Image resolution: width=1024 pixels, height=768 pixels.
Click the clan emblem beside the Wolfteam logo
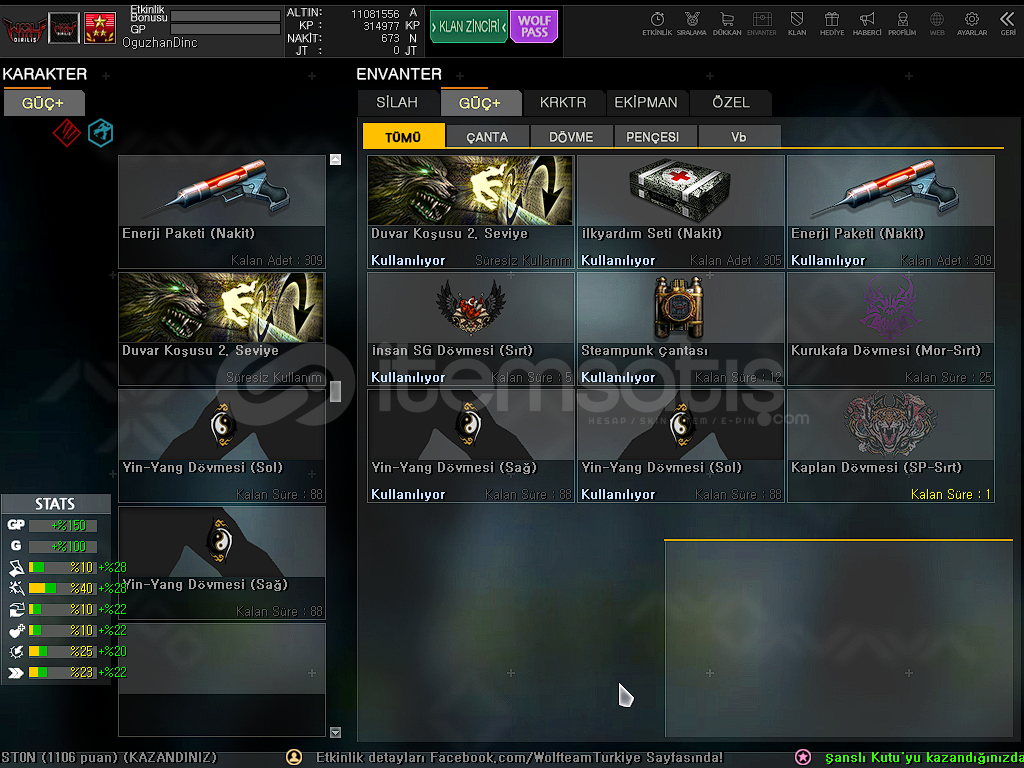pos(64,28)
